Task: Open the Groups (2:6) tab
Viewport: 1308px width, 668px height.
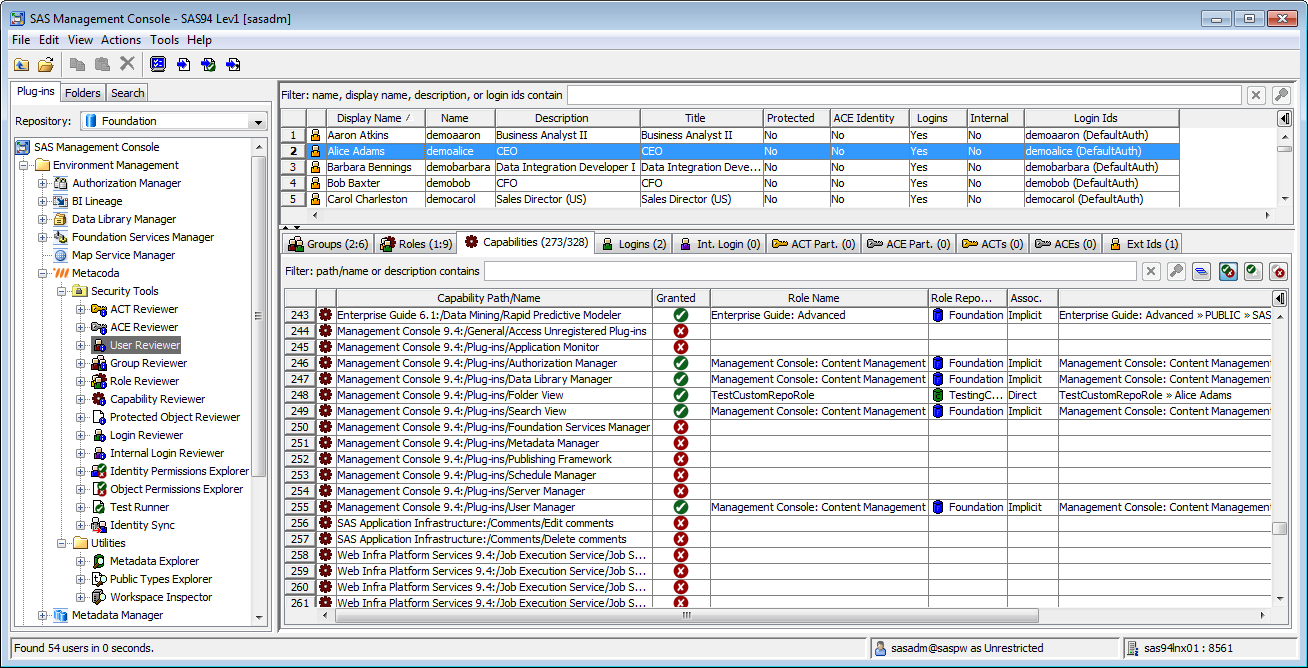Action: click(x=328, y=243)
